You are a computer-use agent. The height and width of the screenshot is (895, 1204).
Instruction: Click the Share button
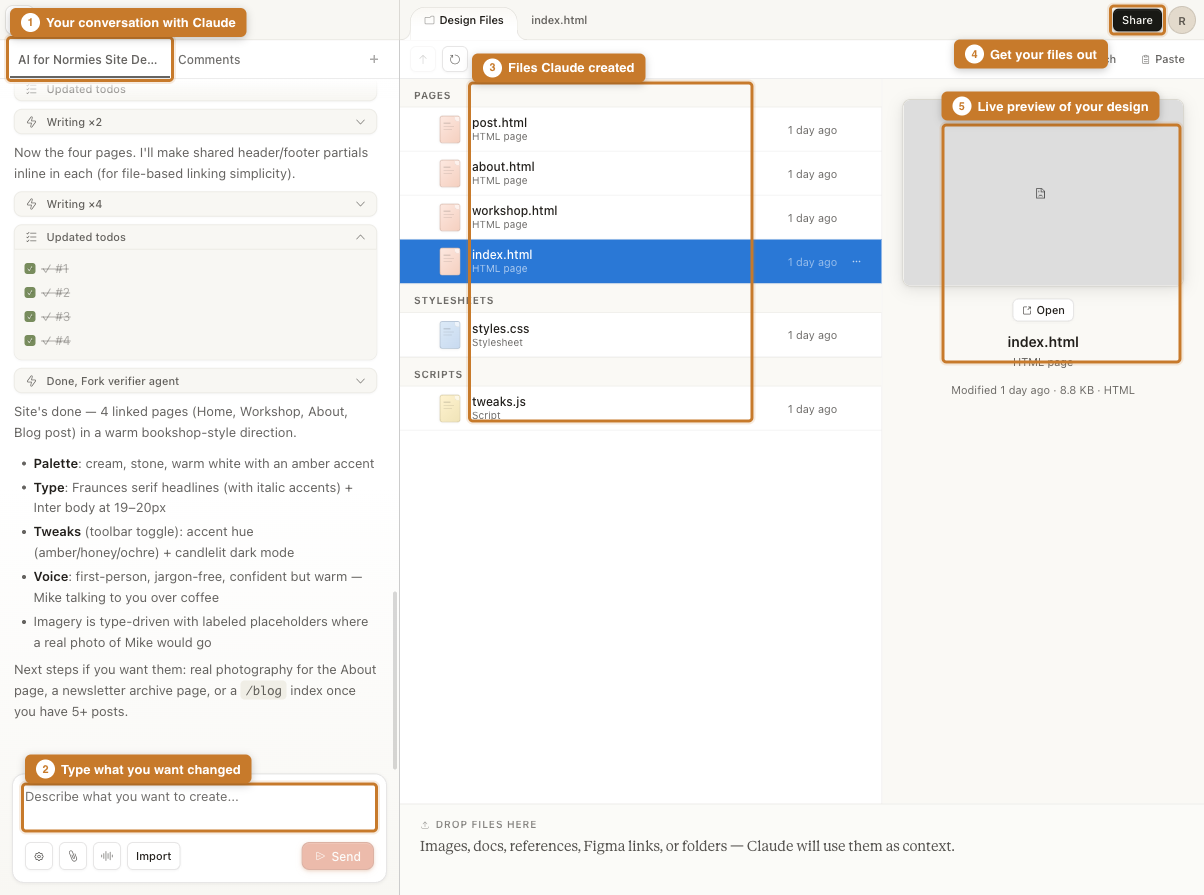(1136, 19)
